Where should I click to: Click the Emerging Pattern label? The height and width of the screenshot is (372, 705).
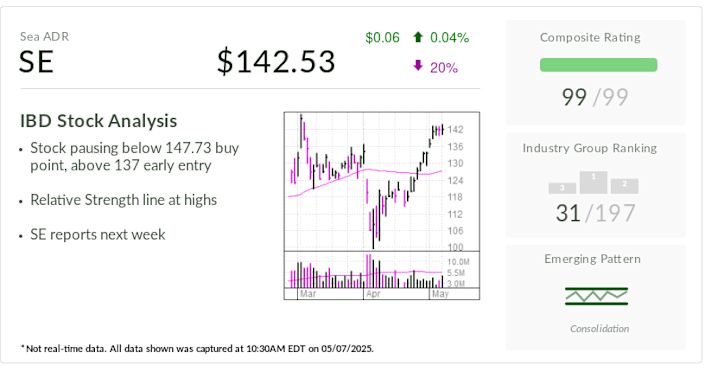pos(593,259)
